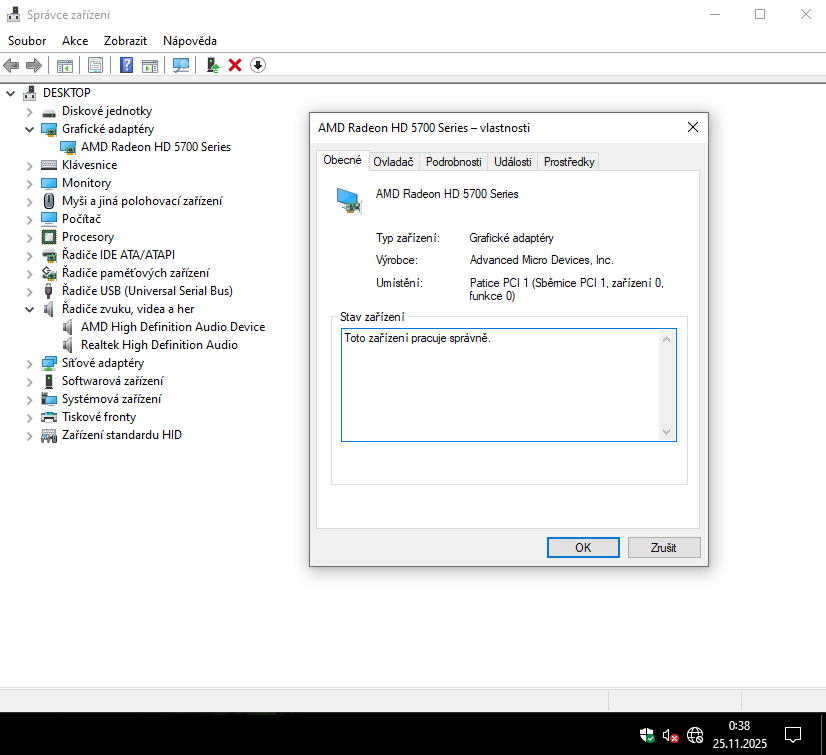Click the Zrušit button

[664, 547]
